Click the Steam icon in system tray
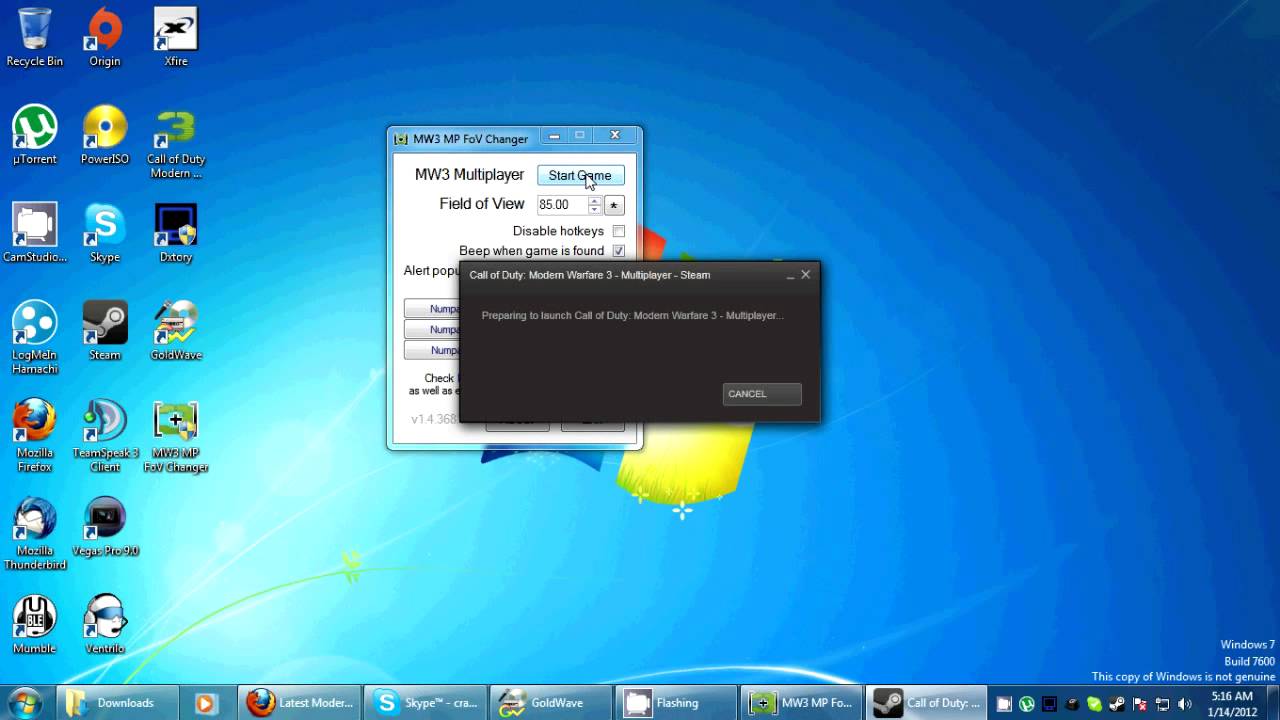Screen dimensions: 1280x720 [1117, 704]
